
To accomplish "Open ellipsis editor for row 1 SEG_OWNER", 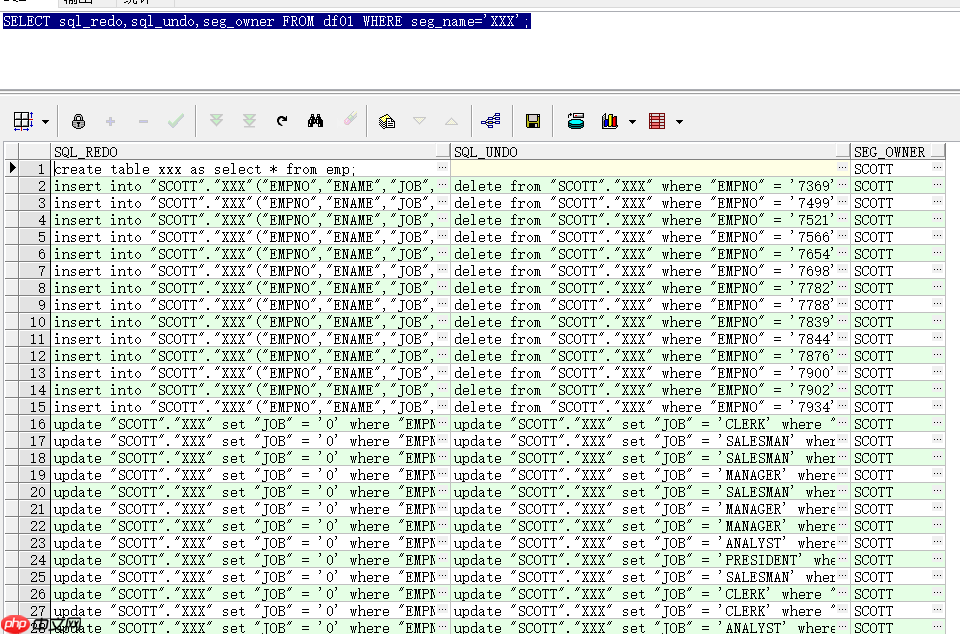I will tap(937, 168).
